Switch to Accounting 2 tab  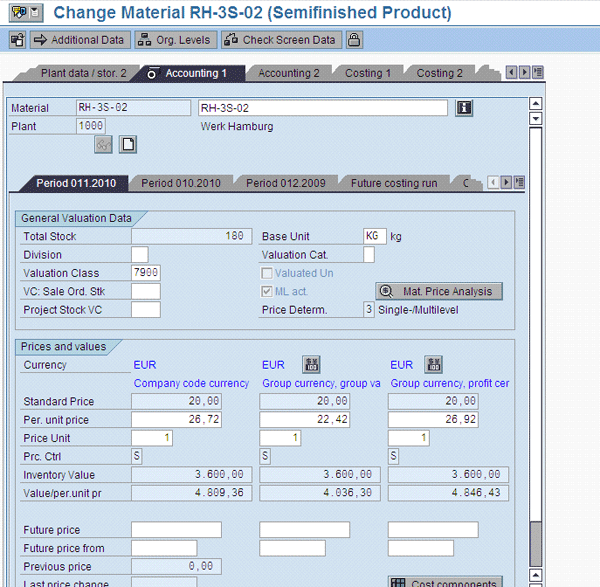point(289,73)
